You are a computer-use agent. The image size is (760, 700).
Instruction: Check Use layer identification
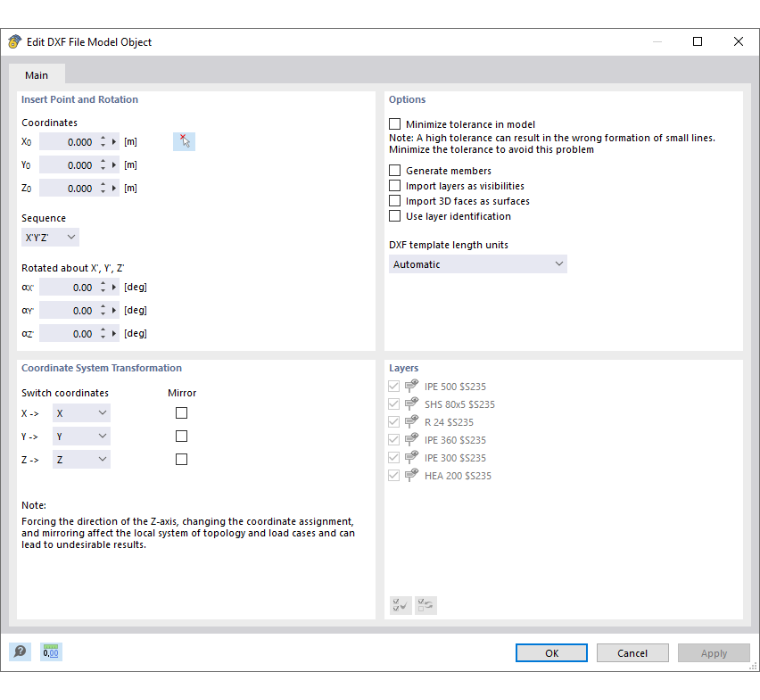pos(395,216)
